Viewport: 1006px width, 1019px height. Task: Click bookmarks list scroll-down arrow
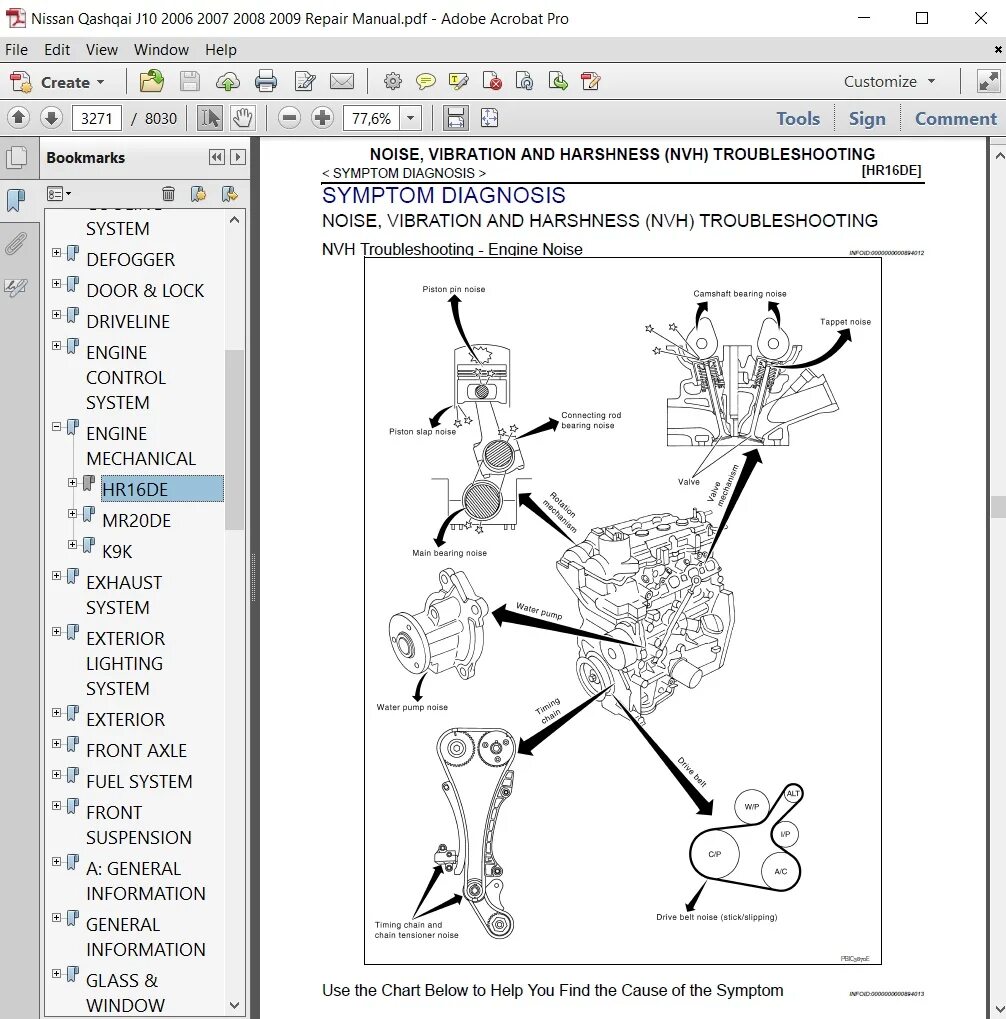point(235,1005)
